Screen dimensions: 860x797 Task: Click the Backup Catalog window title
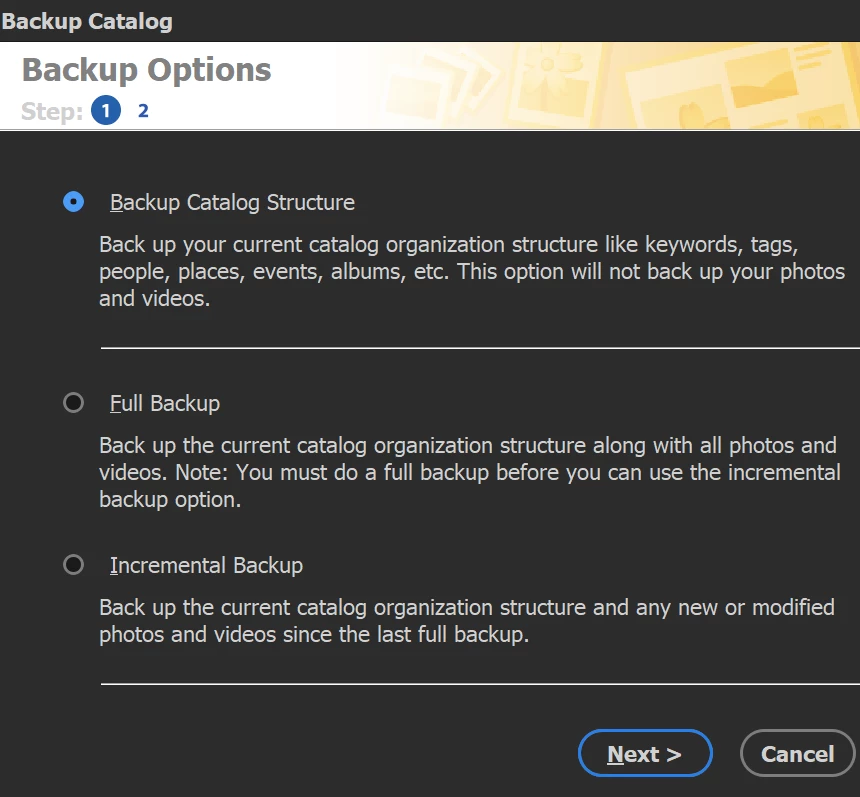click(87, 21)
